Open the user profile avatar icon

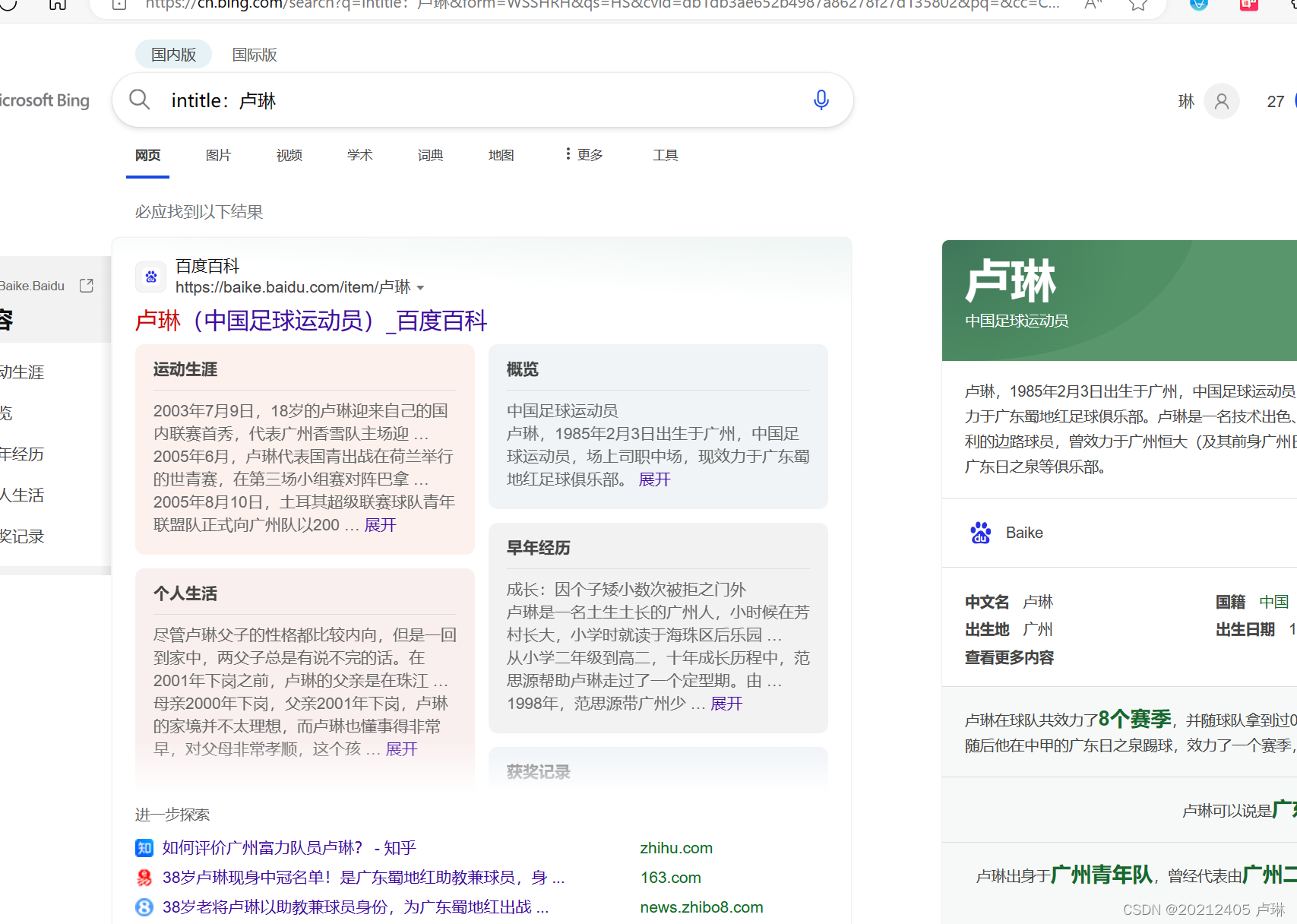(x=1222, y=101)
